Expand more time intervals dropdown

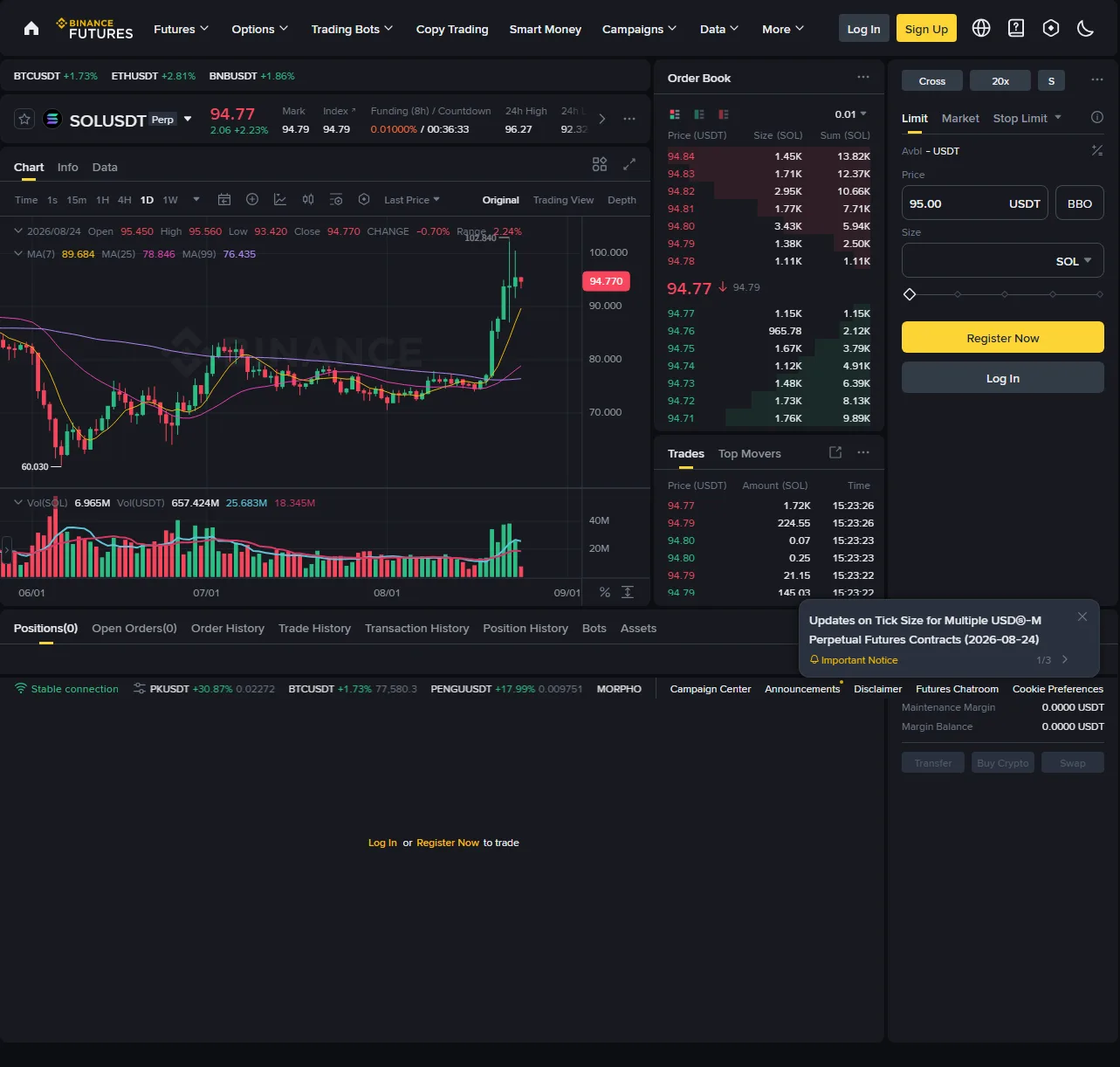[x=196, y=200]
